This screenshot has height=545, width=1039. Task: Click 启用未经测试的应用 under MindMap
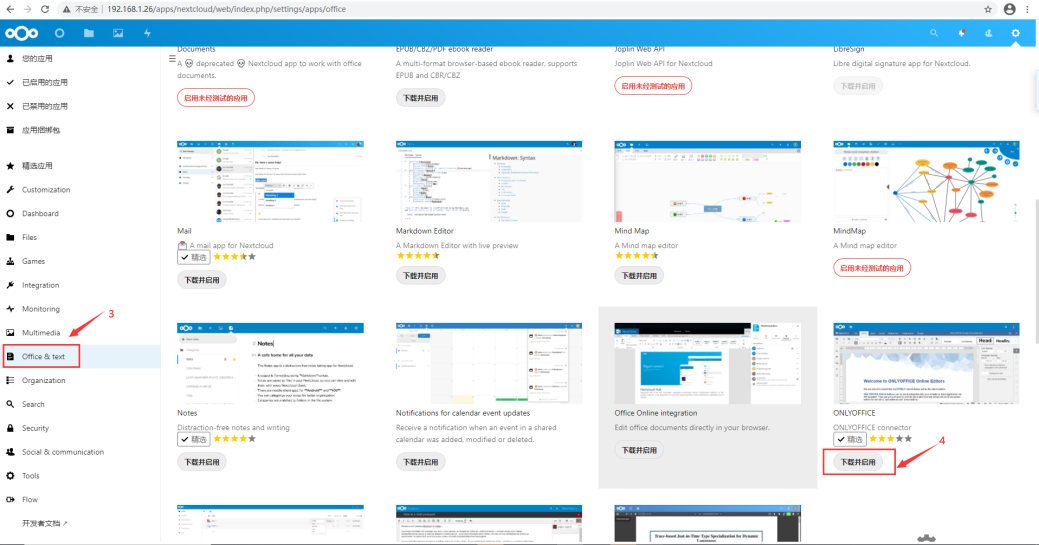[872, 268]
